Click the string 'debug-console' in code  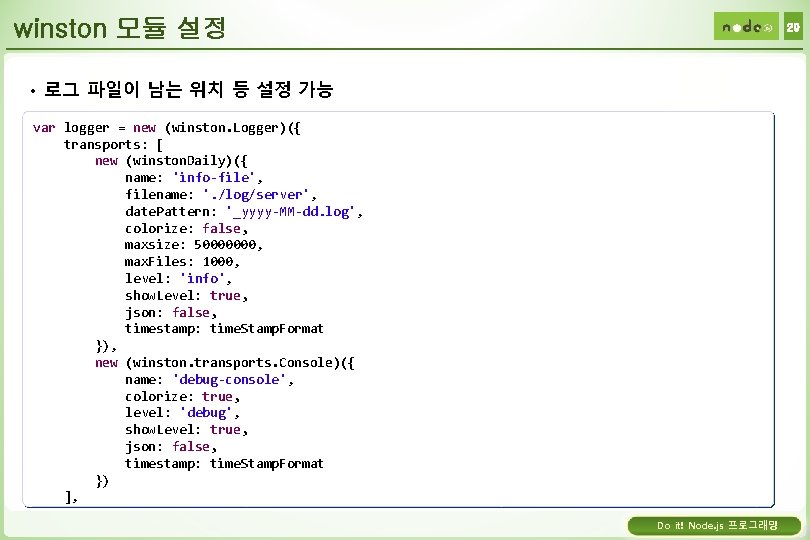coord(229,380)
